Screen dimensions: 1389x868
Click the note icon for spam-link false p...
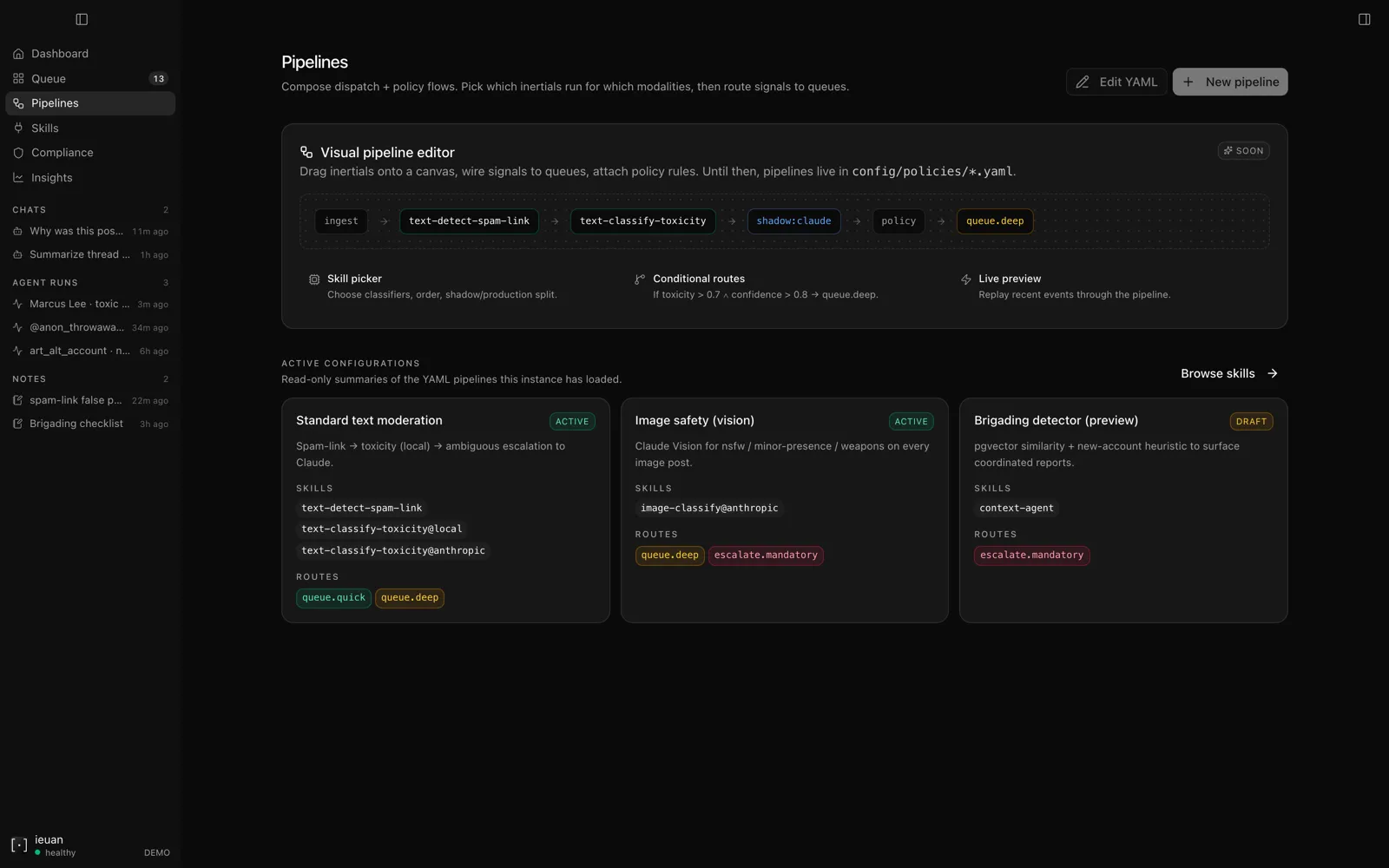tap(17, 400)
